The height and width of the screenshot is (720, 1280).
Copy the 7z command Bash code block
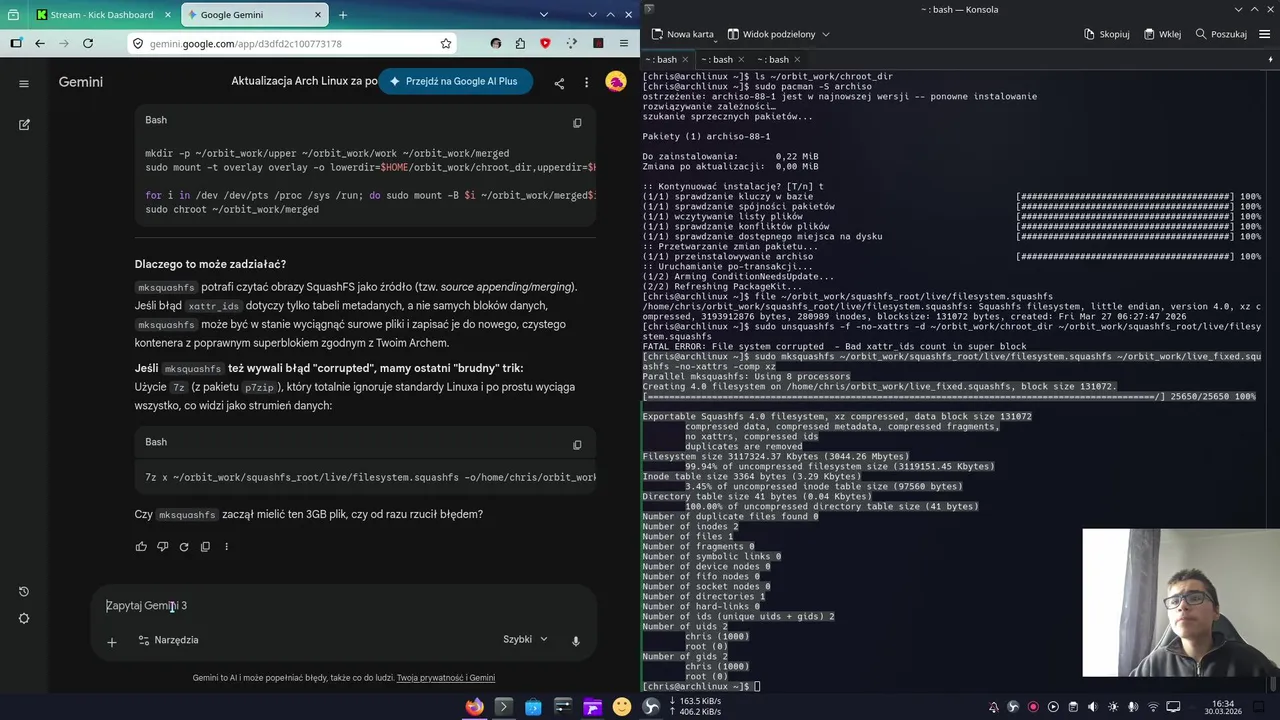577,445
